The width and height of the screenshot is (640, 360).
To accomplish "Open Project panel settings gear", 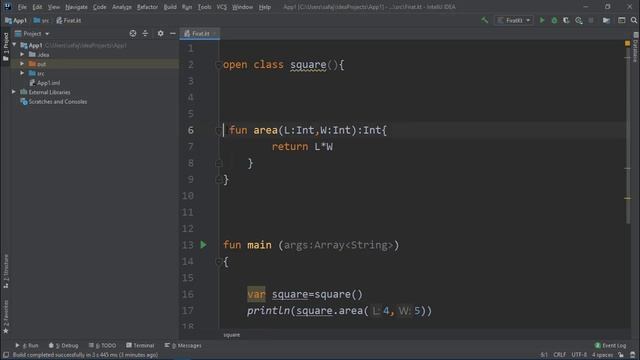I will pos(160,33).
